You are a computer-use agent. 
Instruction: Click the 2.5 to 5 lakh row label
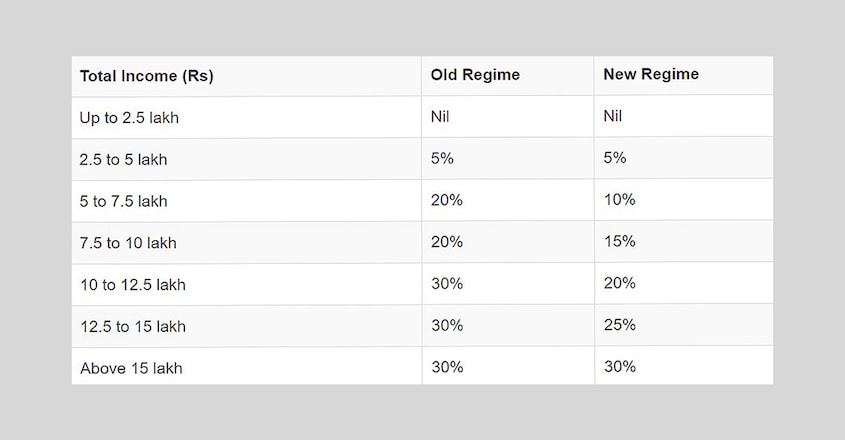(x=123, y=160)
